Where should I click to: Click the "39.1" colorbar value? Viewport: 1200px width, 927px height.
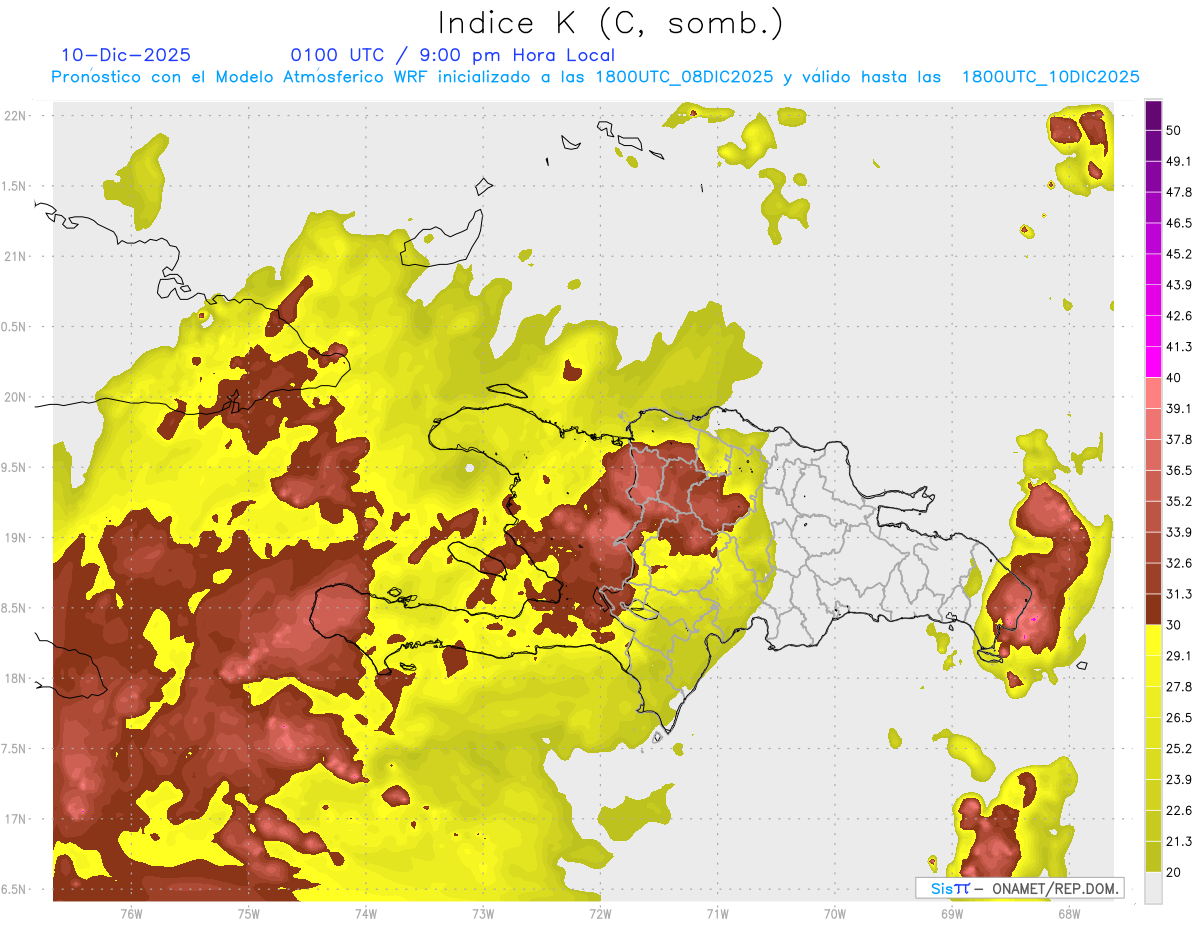[x=1179, y=408]
